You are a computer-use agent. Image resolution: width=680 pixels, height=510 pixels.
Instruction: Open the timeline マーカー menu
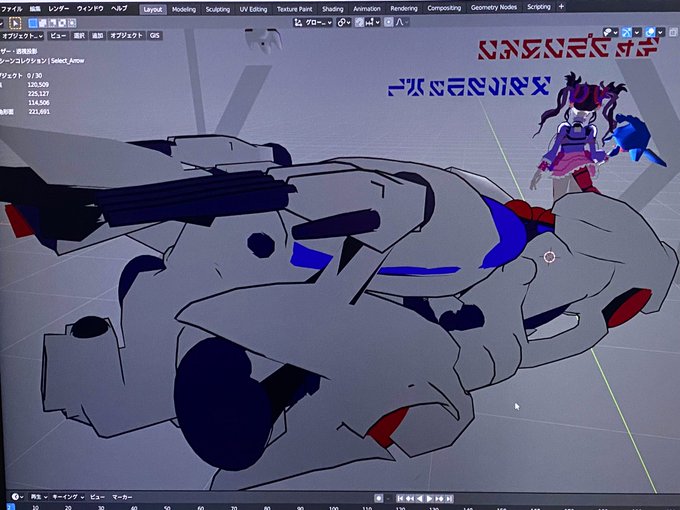tap(122, 497)
